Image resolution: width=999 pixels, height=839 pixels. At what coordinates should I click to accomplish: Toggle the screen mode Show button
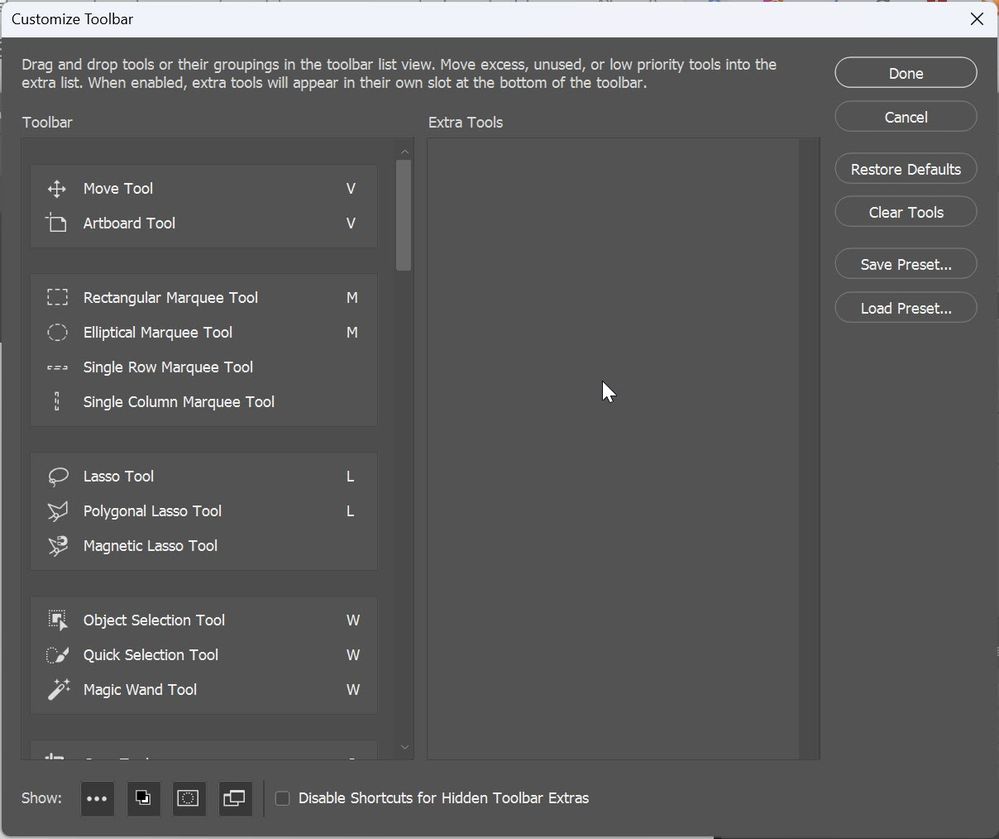point(234,799)
